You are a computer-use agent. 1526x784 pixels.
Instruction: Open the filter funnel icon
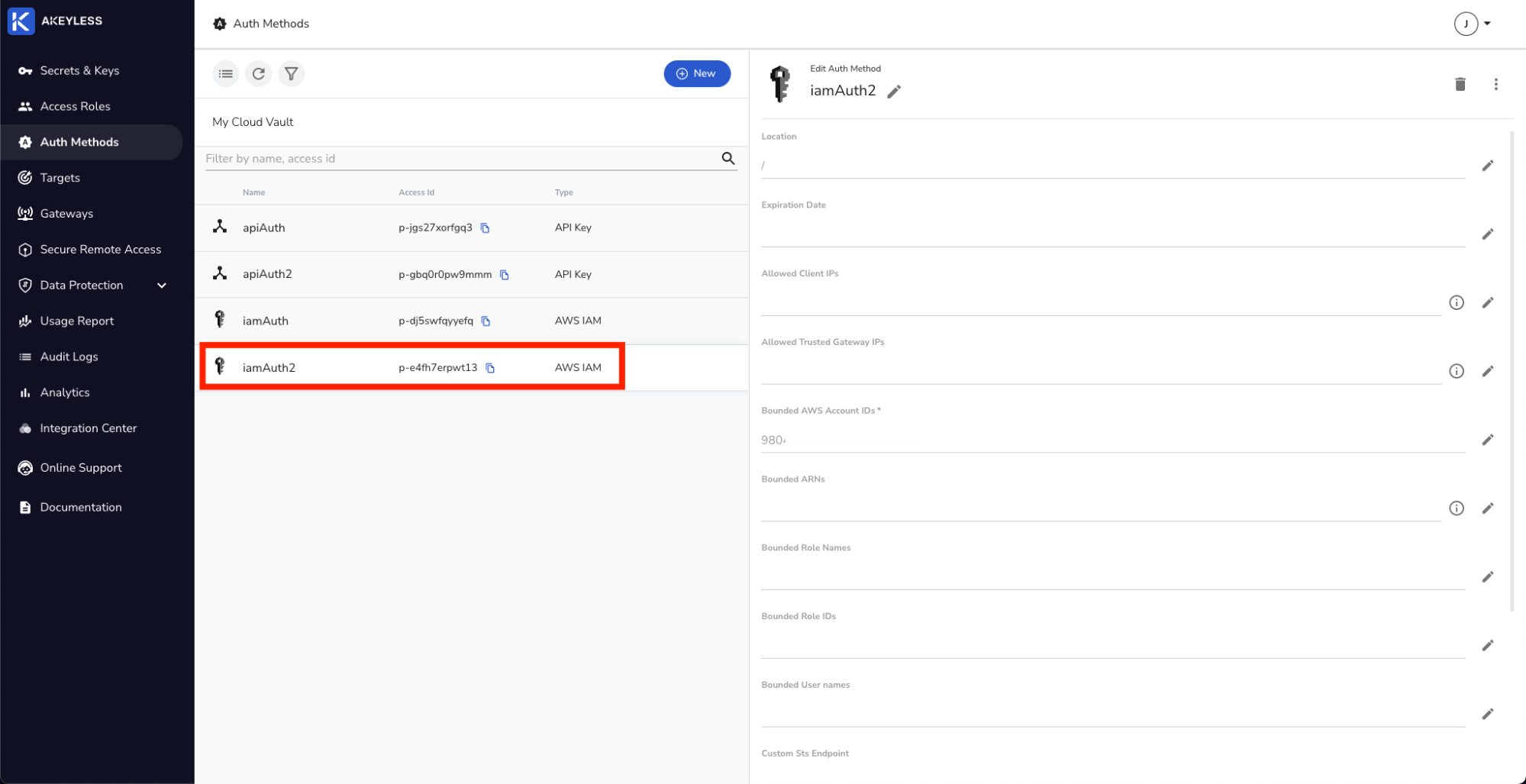click(x=292, y=74)
